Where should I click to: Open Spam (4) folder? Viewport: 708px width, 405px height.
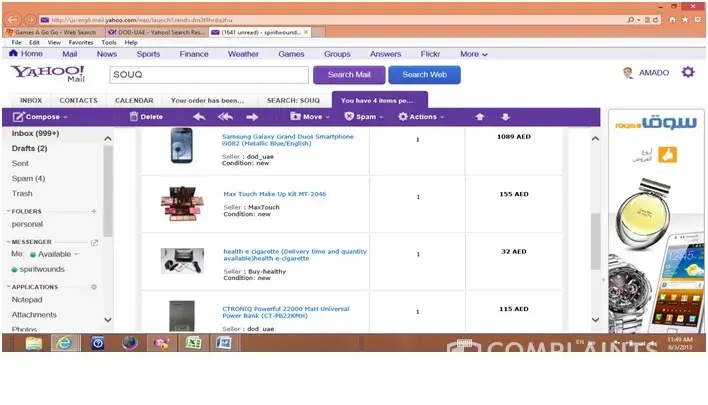click(x=28, y=178)
